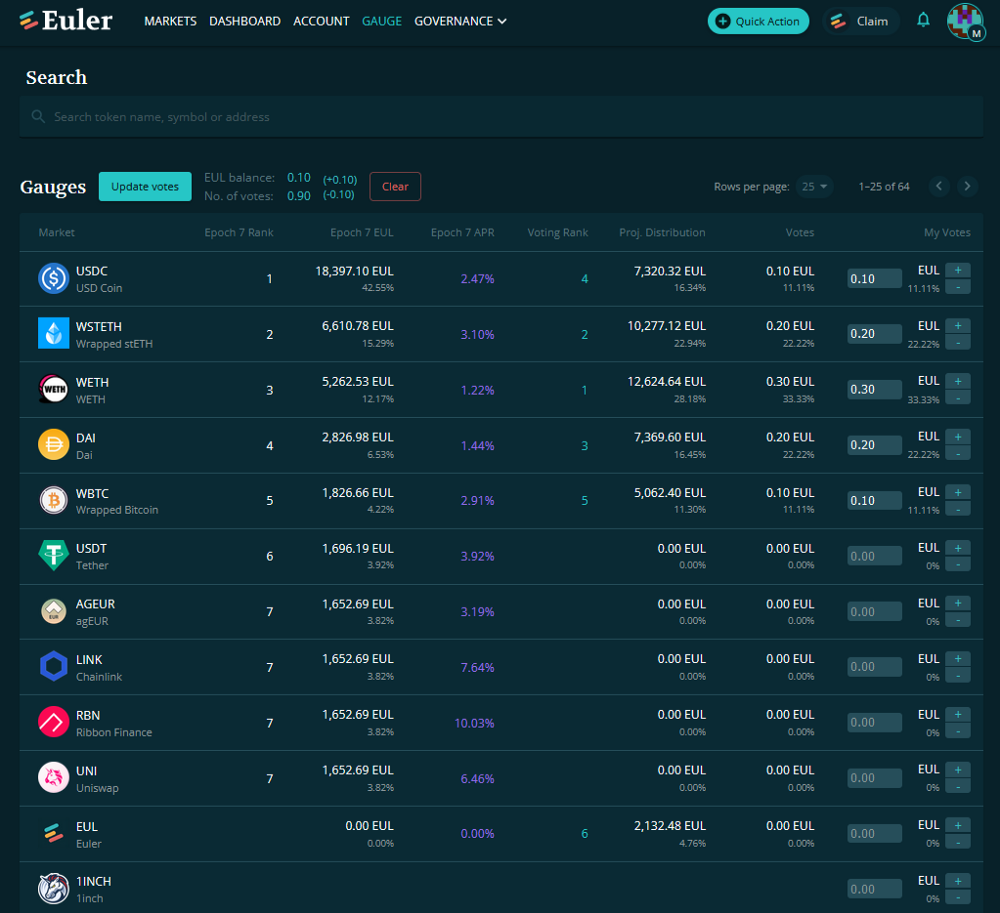Click LINK APR value 7.64%
The width and height of the screenshot is (1000, 913).
[x=477, y=668]
